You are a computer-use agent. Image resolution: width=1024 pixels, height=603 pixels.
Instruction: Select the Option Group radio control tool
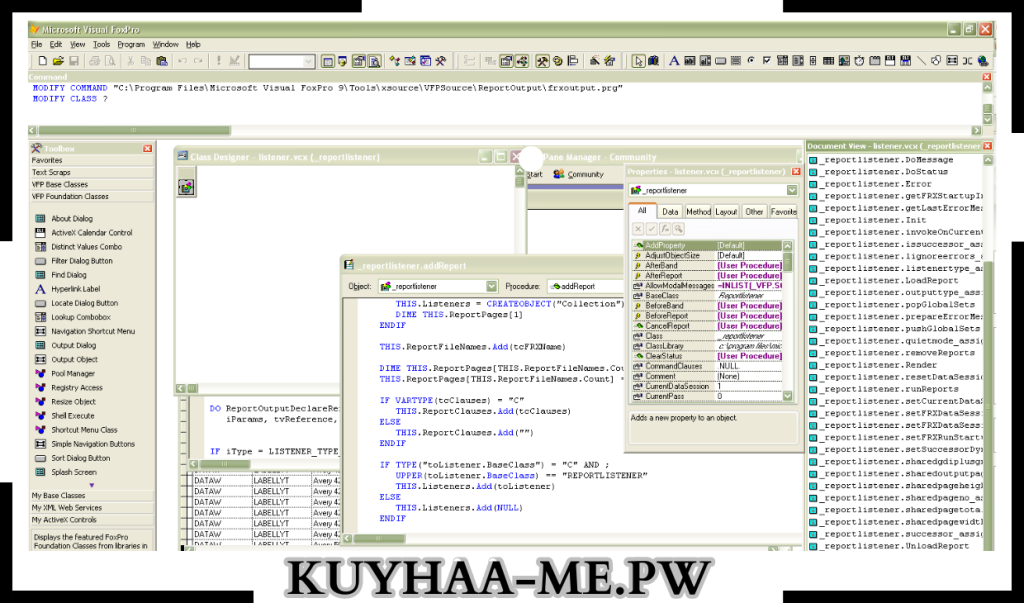click(751, 61)
